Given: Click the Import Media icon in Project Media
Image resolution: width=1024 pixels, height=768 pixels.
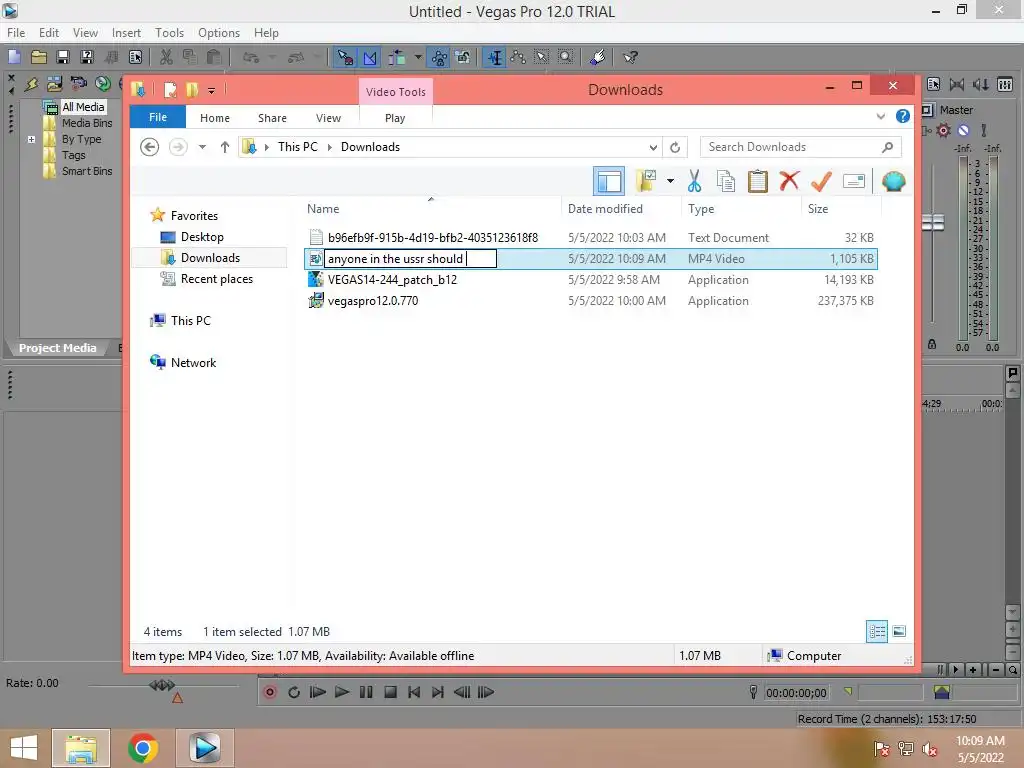Looking at the screenshot, I should [54, 84].
